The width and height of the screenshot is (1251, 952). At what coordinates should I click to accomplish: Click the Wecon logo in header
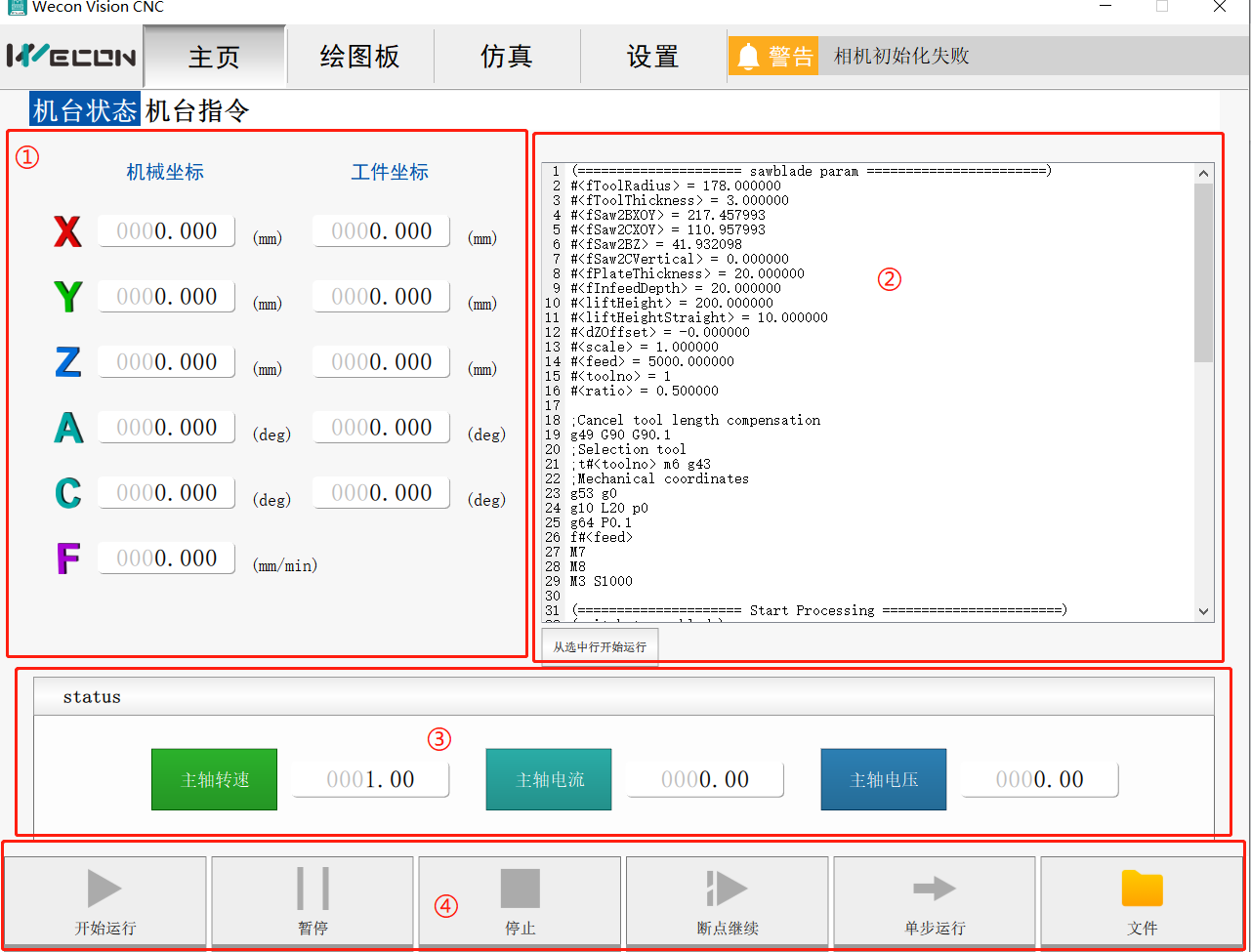(x=71, y=57)
